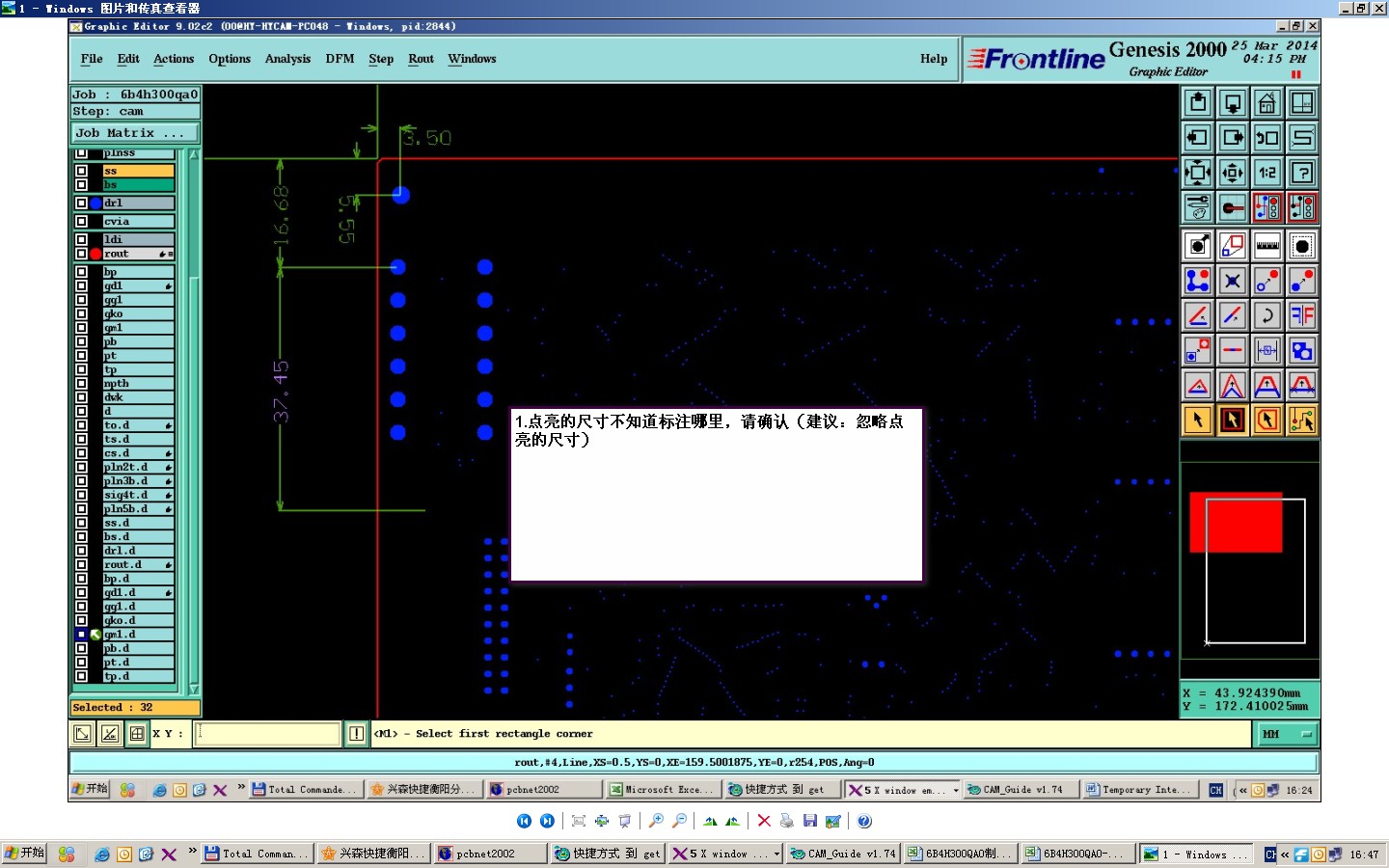This screenshot has width=1389, height=868.
Task: Select the polygon selection arrow tool
Action: click(x=1266, y=420)
